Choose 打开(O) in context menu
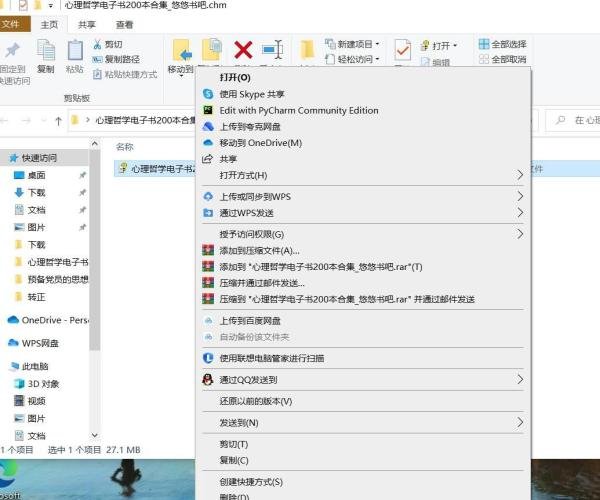This screenshot has width=600, height=500. (362, 78)
